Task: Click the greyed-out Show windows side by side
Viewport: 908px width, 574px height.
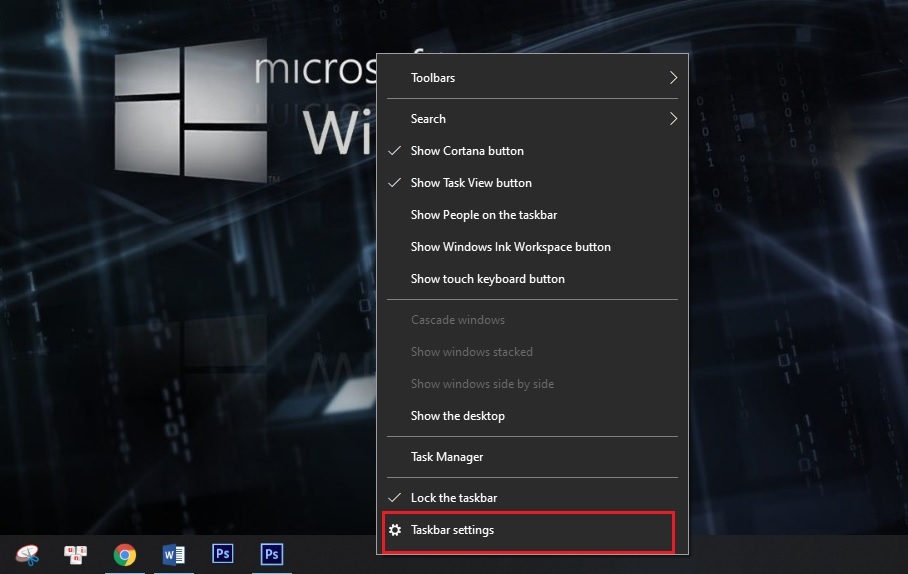Action: 533,384
